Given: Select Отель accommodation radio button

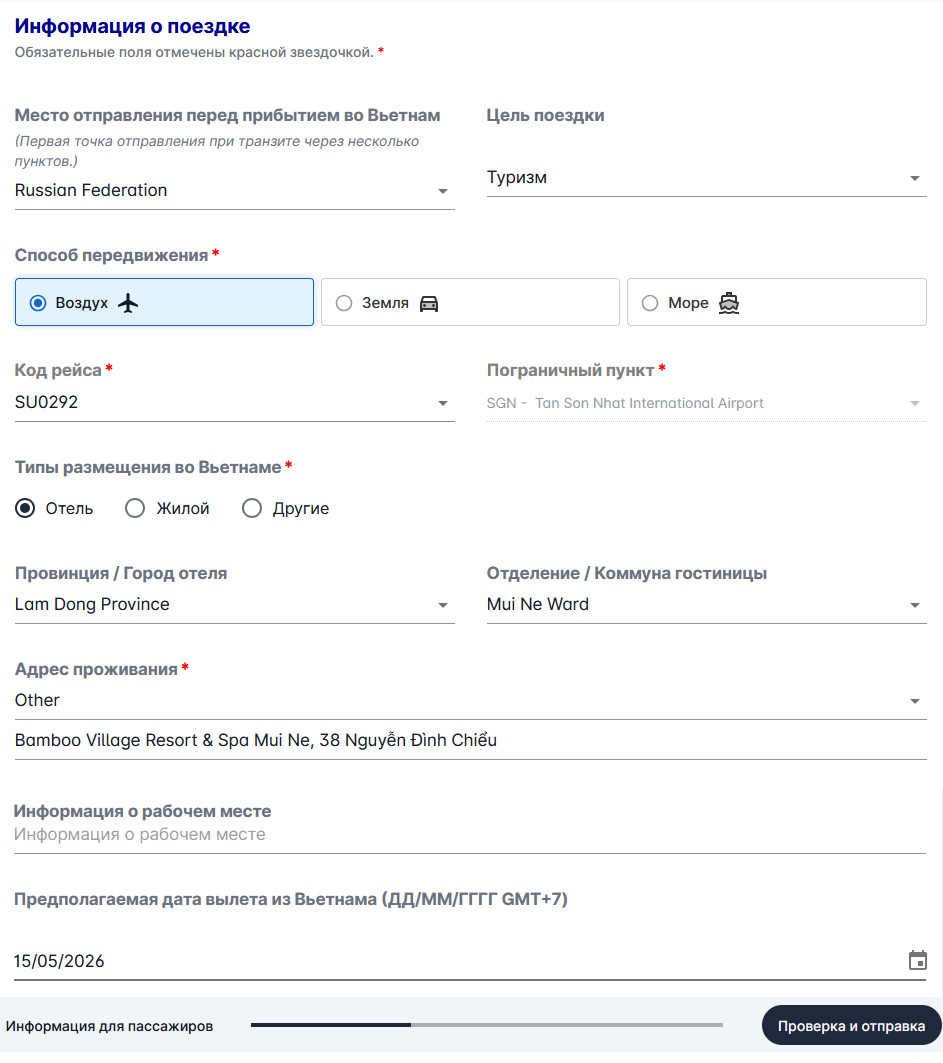Looking at the screenshot, I should coord(25,508).
